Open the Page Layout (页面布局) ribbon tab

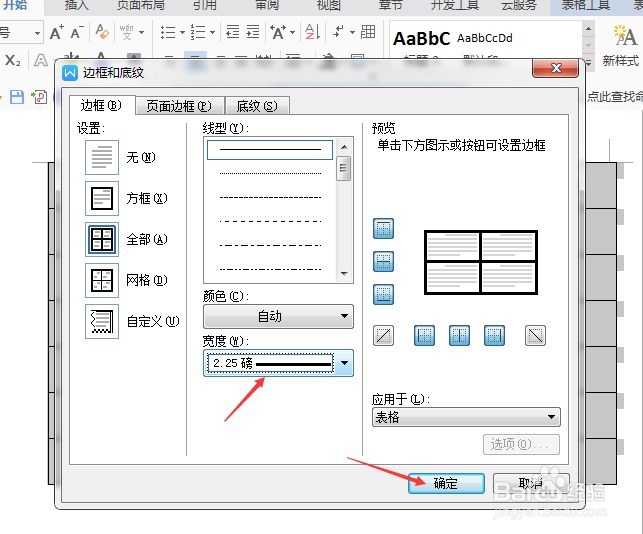coord(141,5)
